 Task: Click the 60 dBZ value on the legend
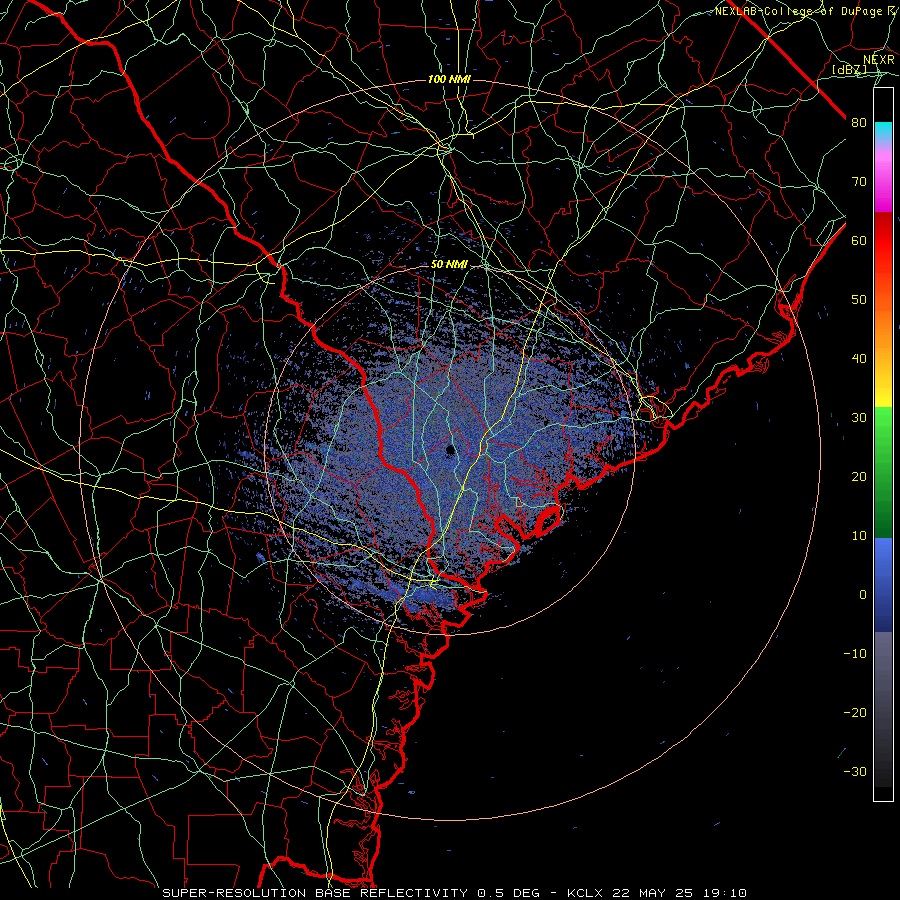(859, 241)
